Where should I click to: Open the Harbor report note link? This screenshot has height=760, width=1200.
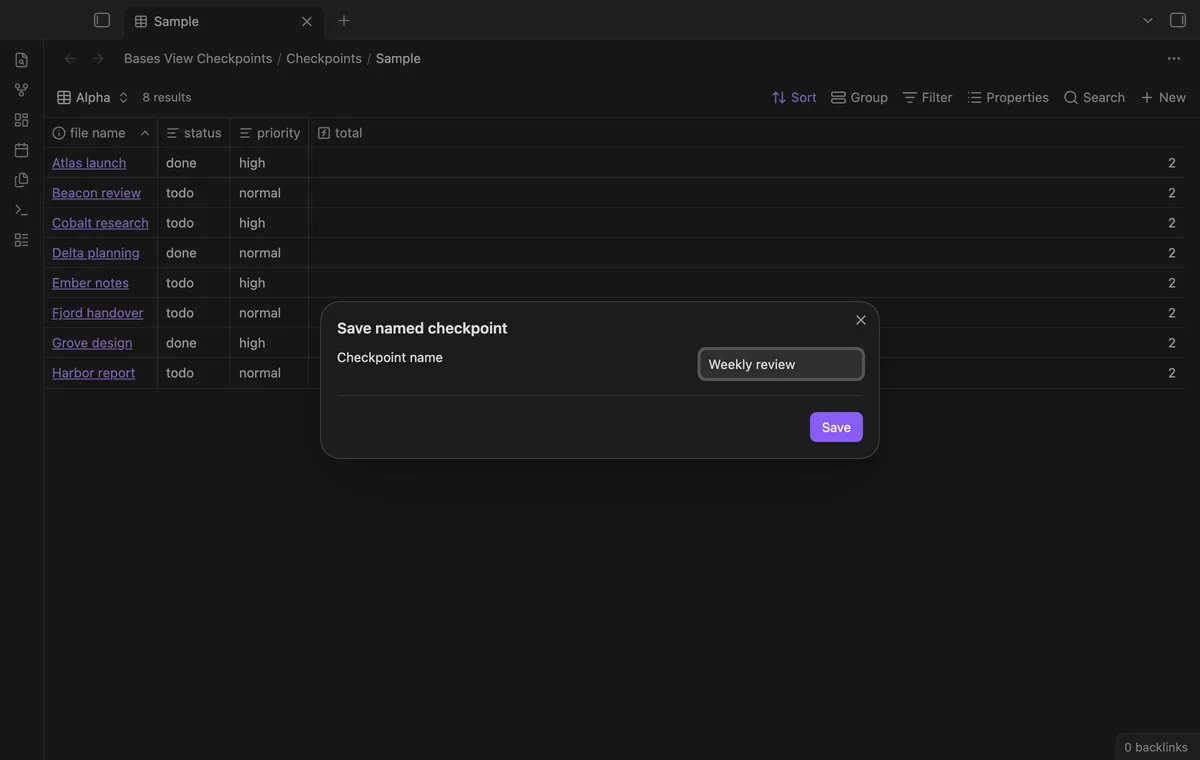(x=93, y=373)
